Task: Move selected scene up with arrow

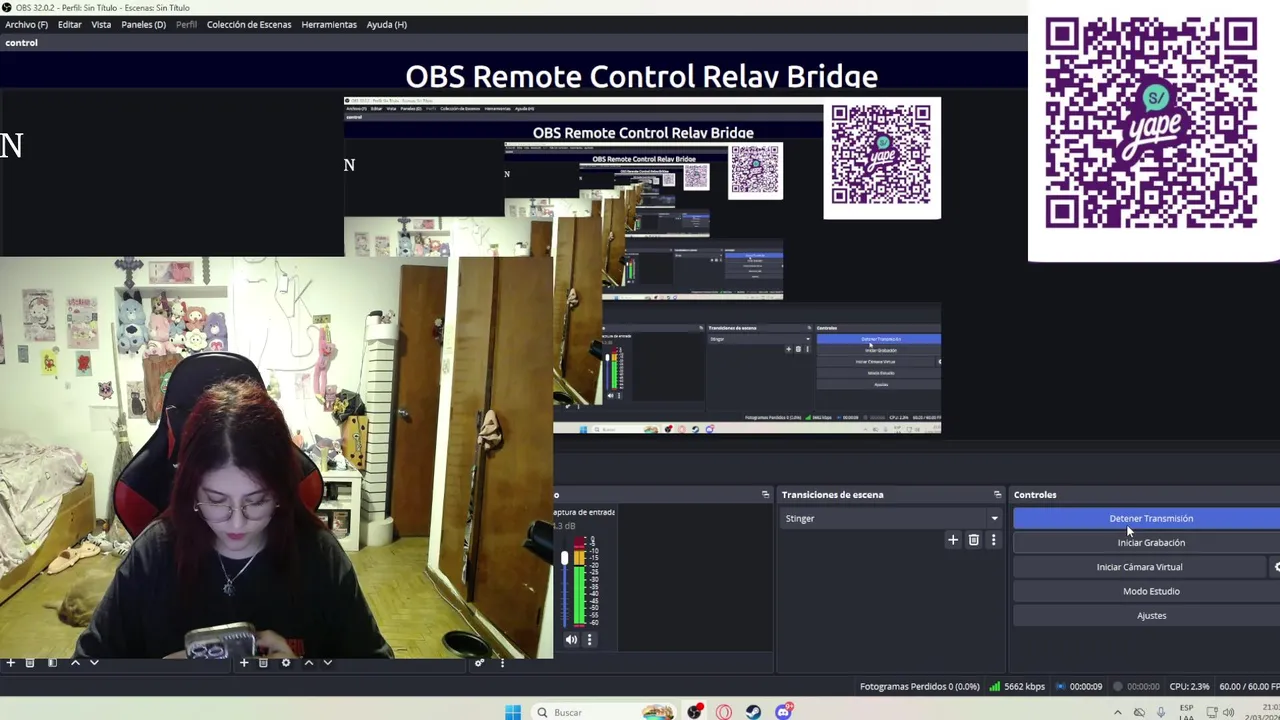Action: tap(74, 662)
